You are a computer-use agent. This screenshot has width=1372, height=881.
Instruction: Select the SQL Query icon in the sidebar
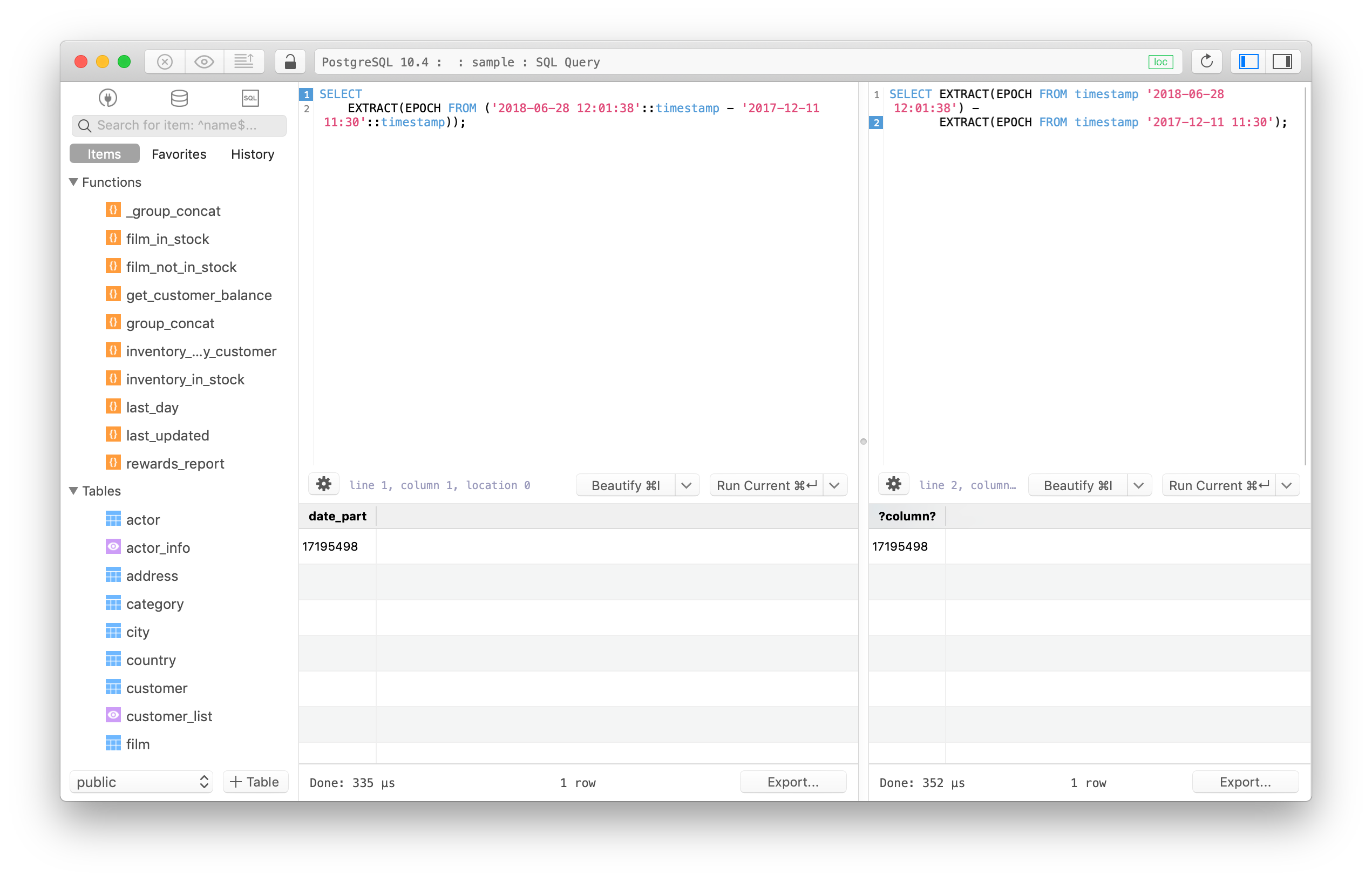(250, 98)
